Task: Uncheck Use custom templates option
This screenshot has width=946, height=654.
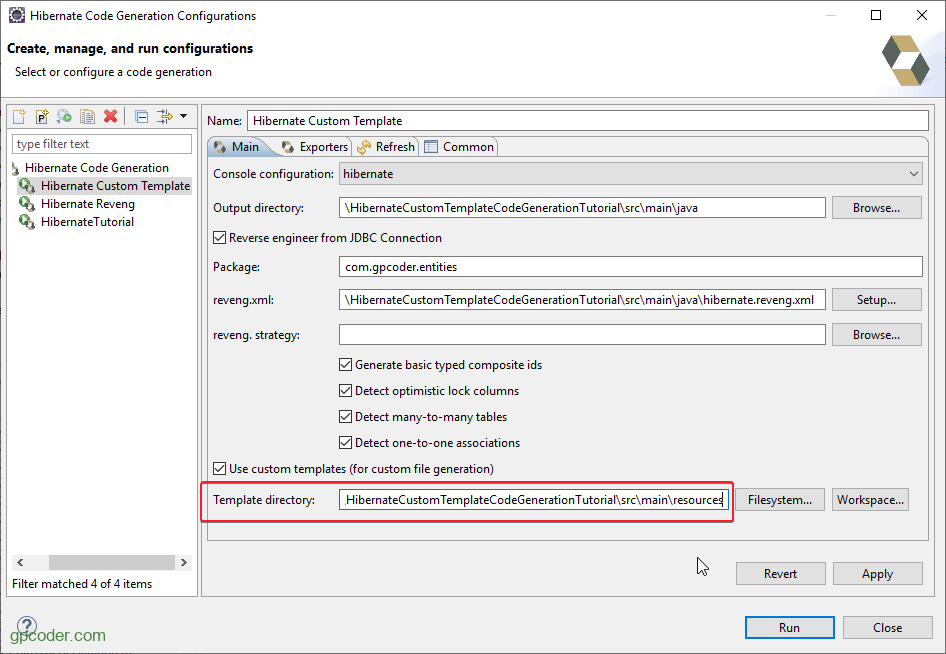Action: tap(218, 468)
